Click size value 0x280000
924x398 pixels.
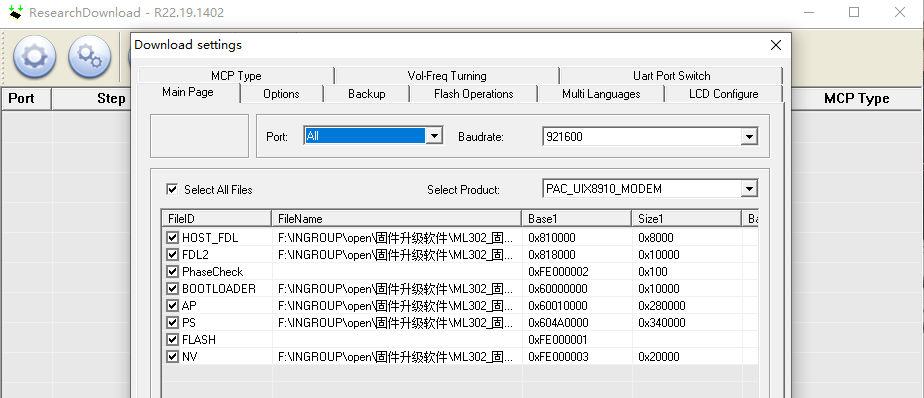pyautogui.click(x=662, y=306)
